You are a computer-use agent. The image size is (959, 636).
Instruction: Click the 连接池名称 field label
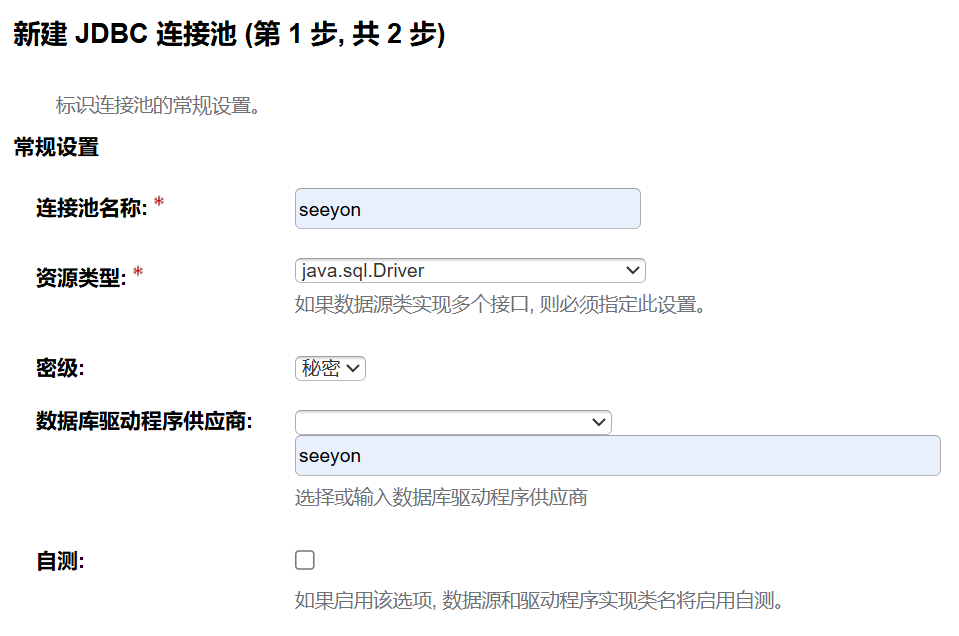(x=92, y=208)
